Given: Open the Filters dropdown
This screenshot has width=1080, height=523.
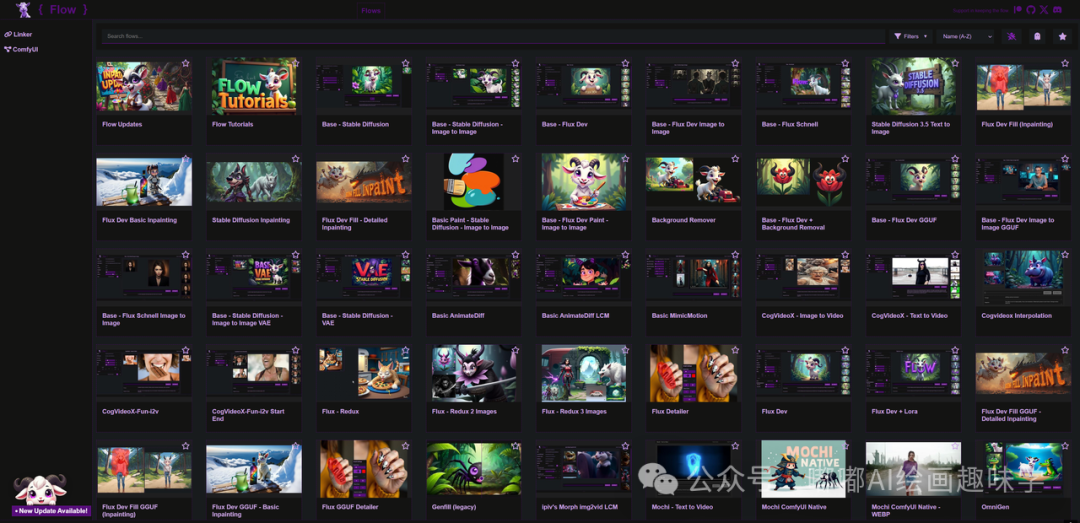Looking at the screenshot, I should (911, 37).
